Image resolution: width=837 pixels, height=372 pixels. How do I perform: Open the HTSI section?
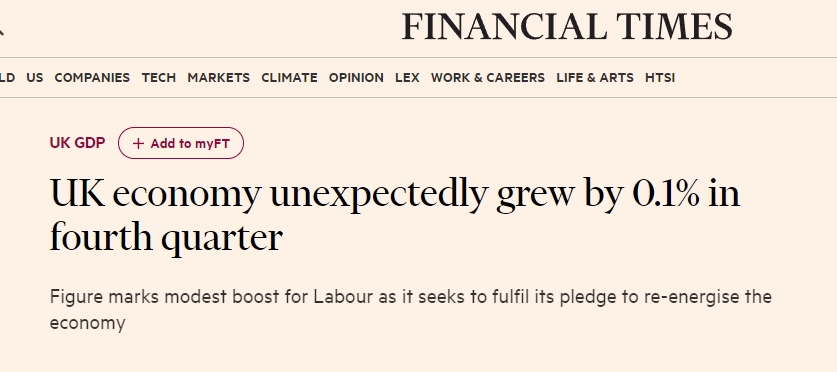click(660, 78)
